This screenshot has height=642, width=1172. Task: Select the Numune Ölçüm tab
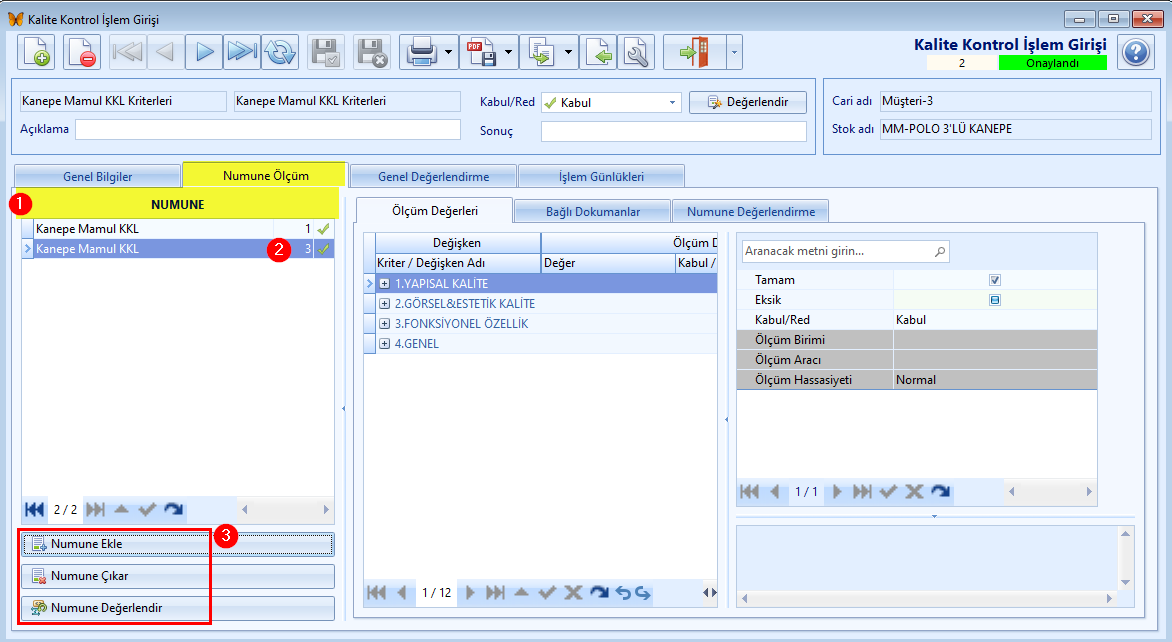(x=265, y=175)
